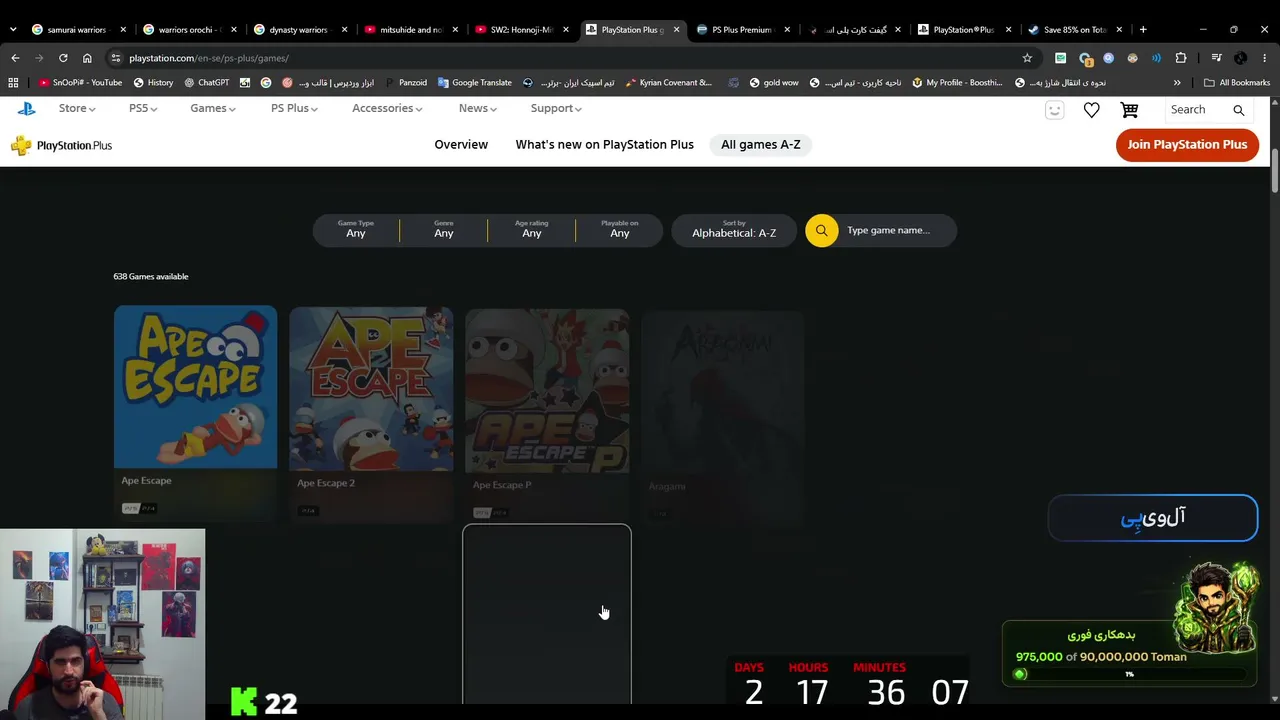
Task: Show more bookmarks with overflow chevron
Action: point(1177,83)
